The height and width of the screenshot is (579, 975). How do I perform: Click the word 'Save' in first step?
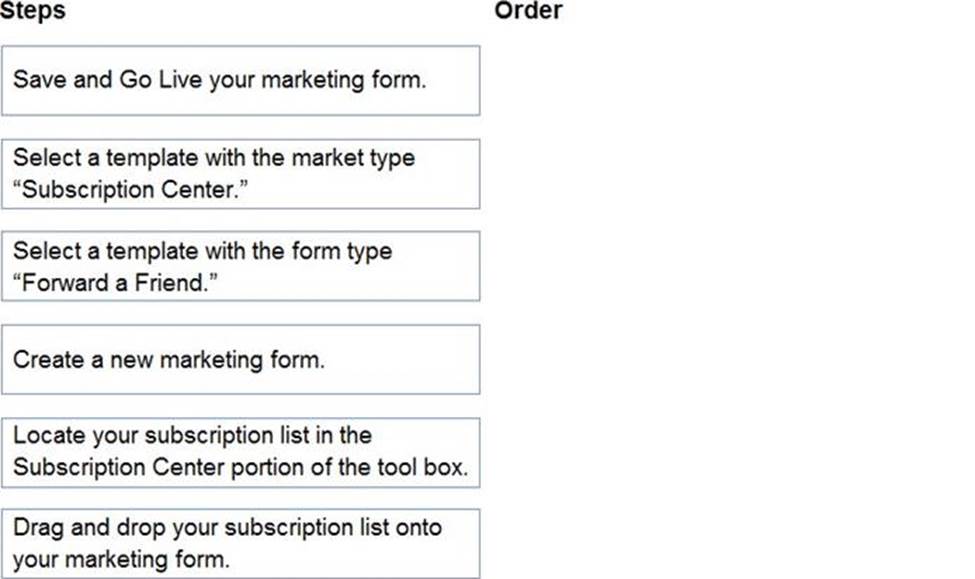pos(39,80)
